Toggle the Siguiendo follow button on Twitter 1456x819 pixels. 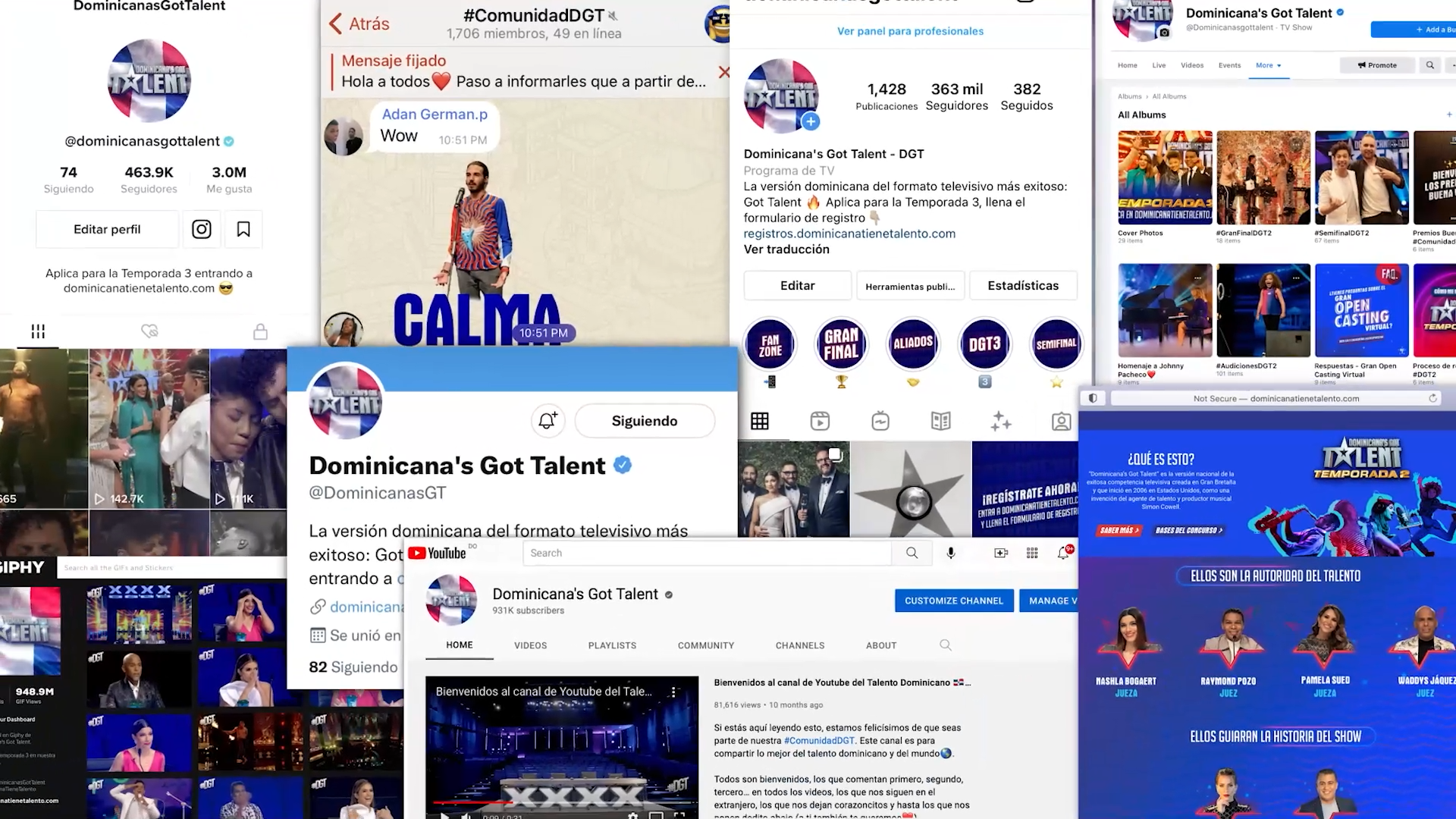645,421
